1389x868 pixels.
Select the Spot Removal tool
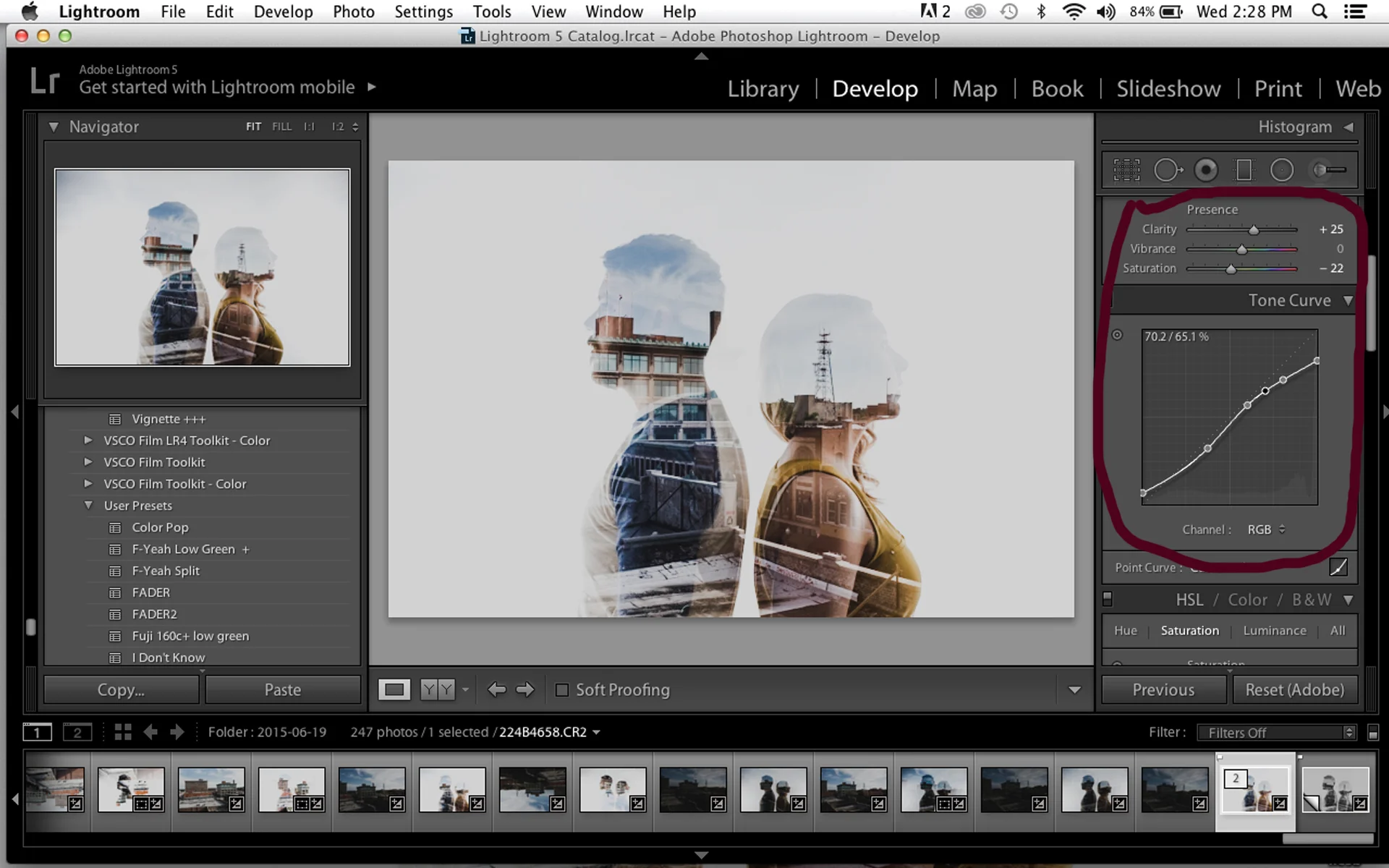point(1166,170)
